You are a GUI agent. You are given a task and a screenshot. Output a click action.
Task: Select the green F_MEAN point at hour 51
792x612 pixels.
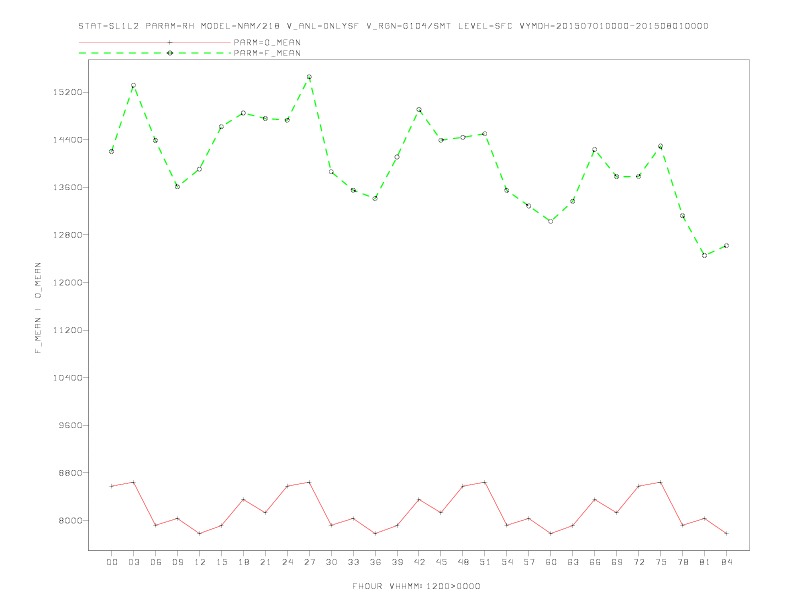click(x=485, y=134)
